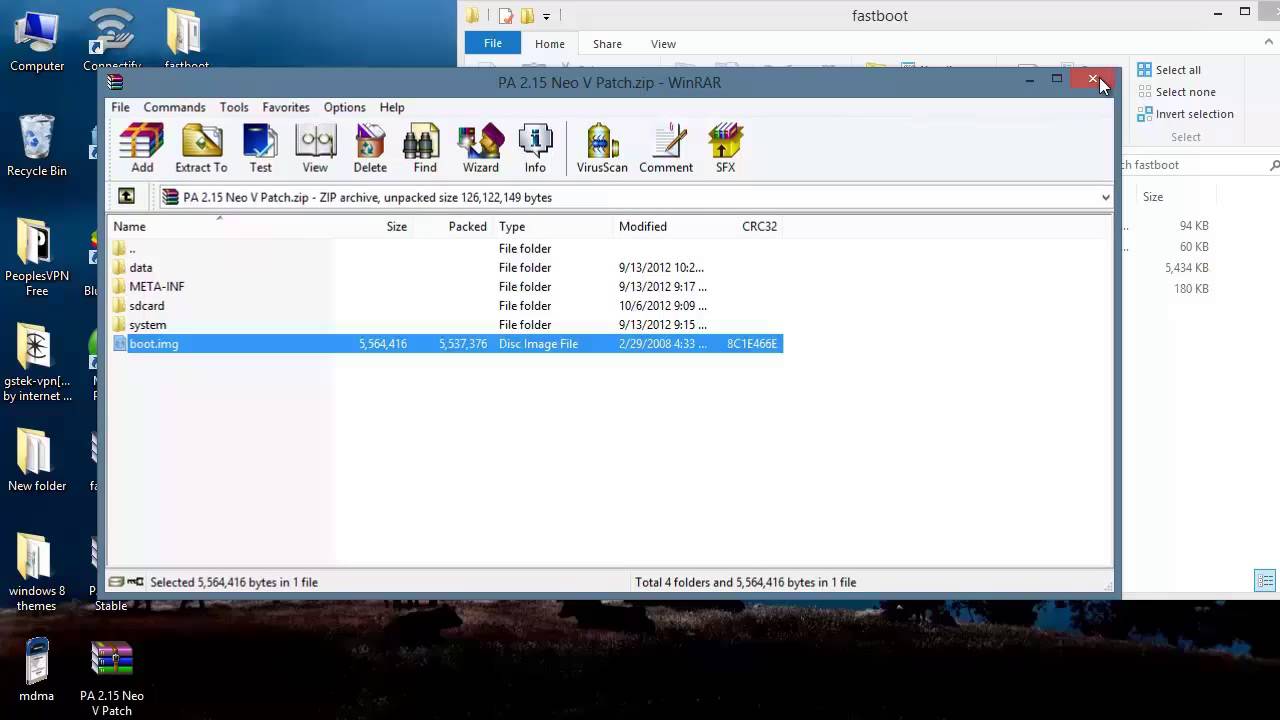This screenshot has height=720, width=1280.
Task: Select PA 2.15 Neo V Patch desktop archive
Action: pos(112,679)
